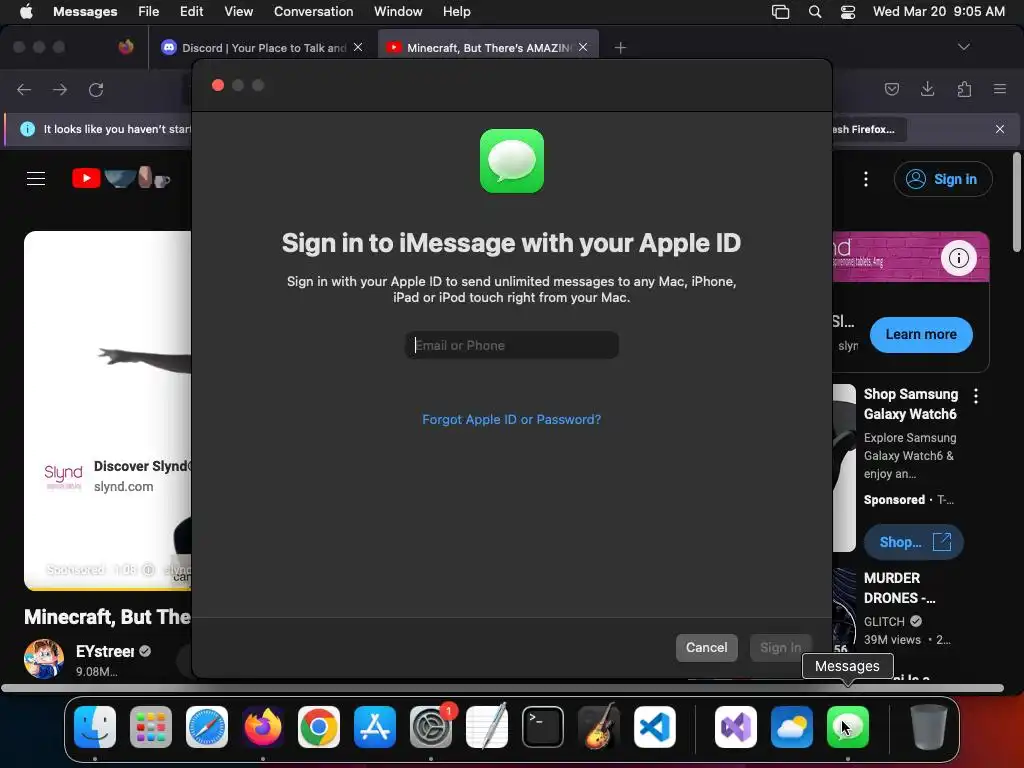Click the YouTube logo
The height and width of the screenshot is (768, 1024).
(121, 178)
